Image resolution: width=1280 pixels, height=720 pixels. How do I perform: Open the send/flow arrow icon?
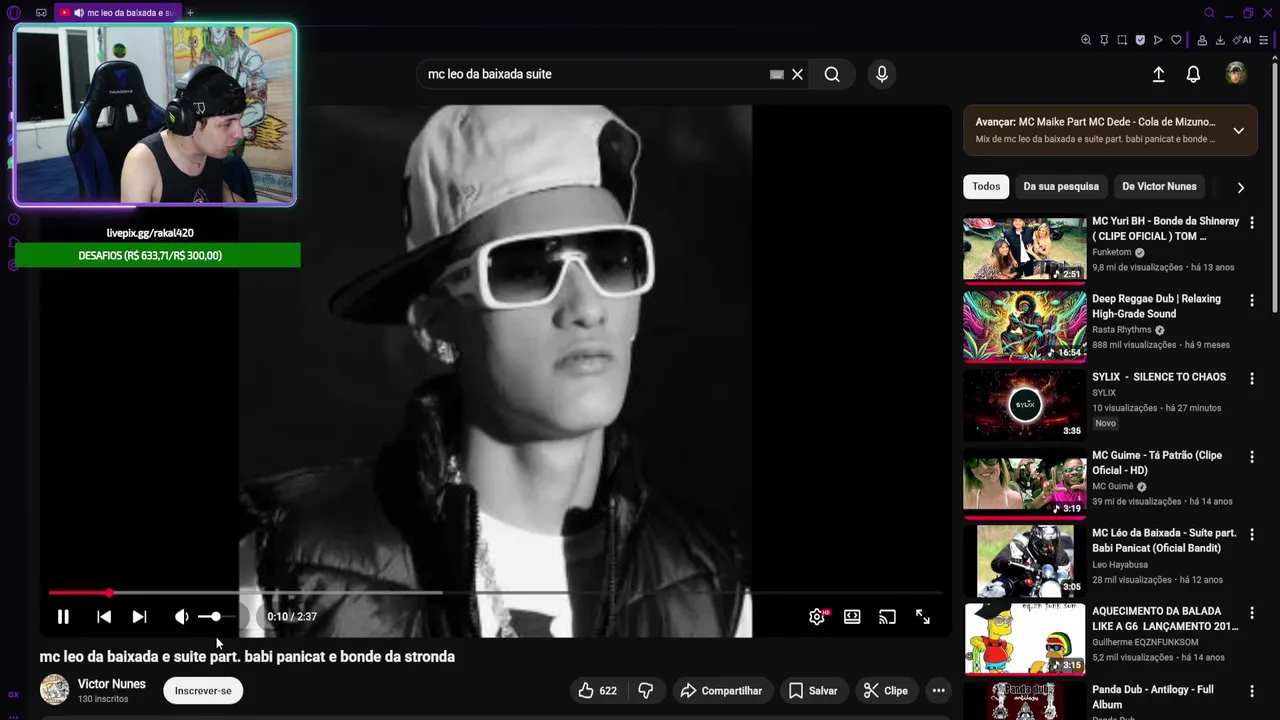(1158, 41)
